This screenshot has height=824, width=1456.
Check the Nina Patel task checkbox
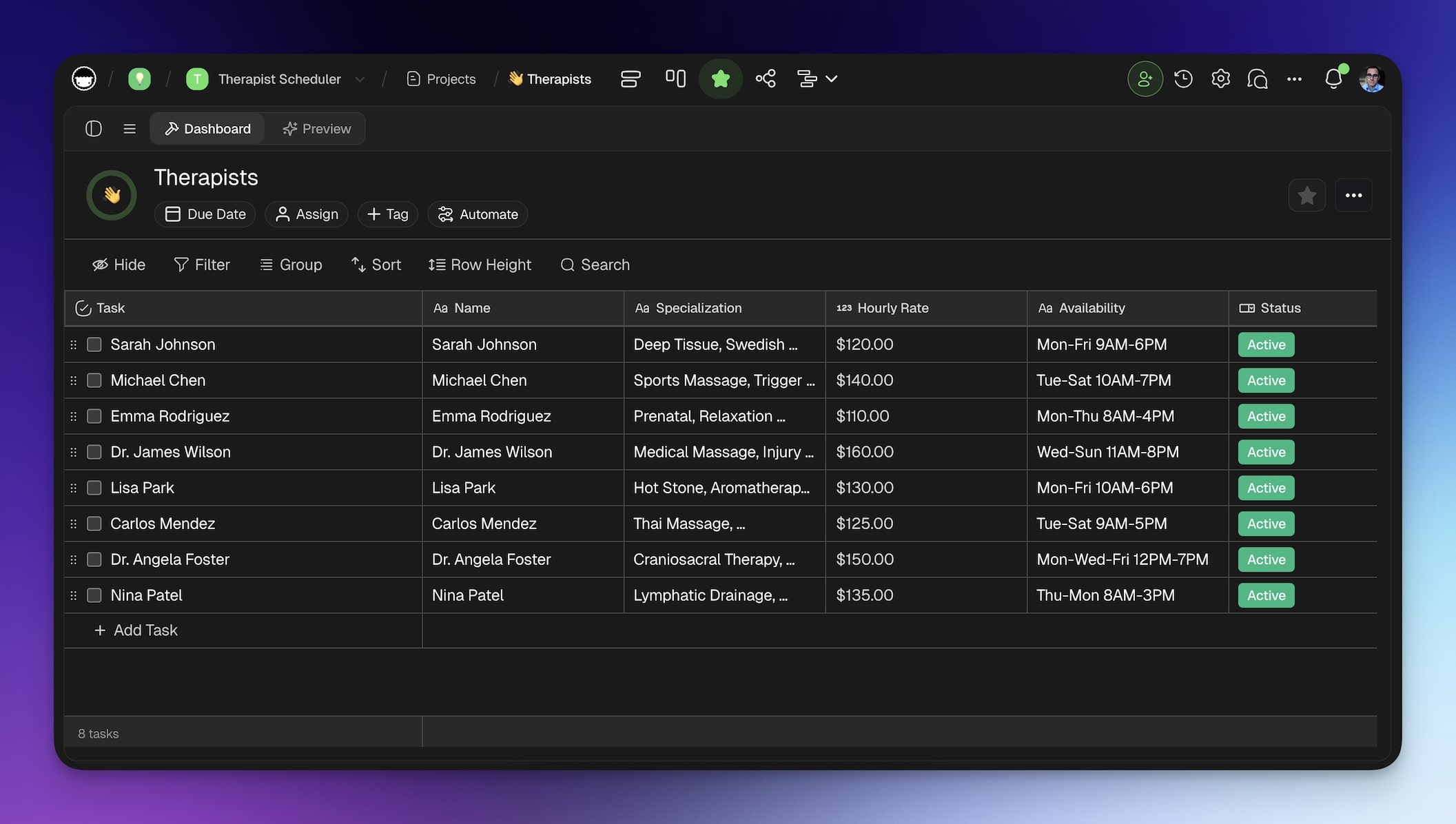pyautogui.click(x=94, y=595)
